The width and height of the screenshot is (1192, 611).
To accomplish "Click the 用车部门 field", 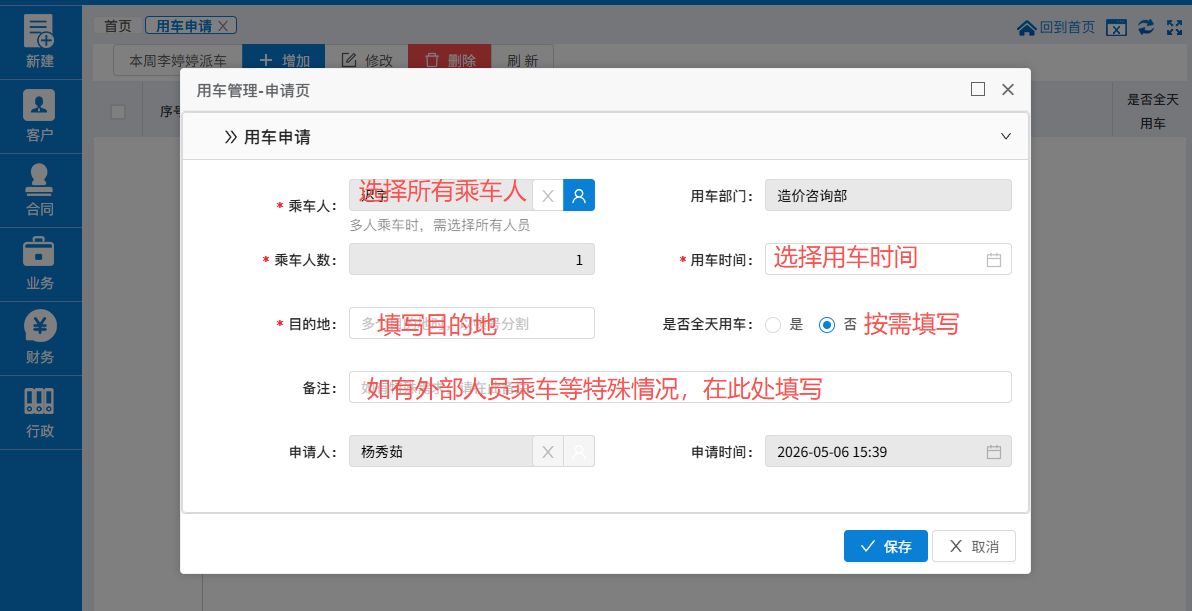I will 888,195.
